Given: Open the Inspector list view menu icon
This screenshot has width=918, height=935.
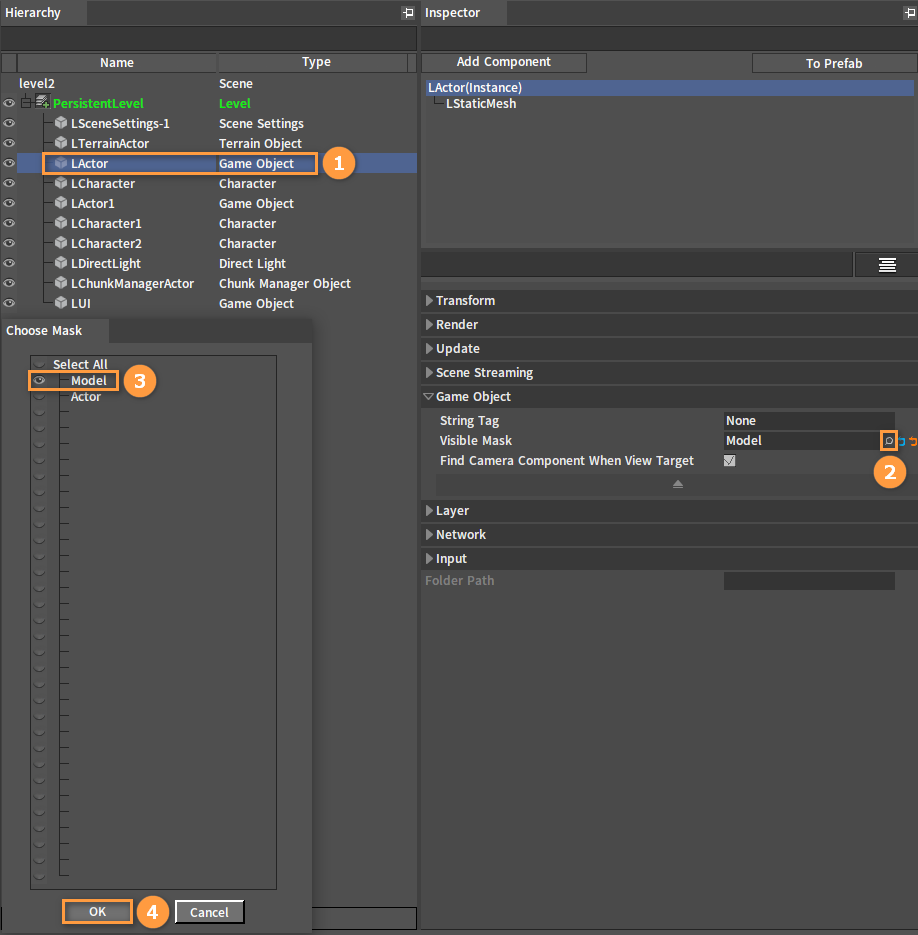Looking at the screenshot, I should tap(887, 265).
